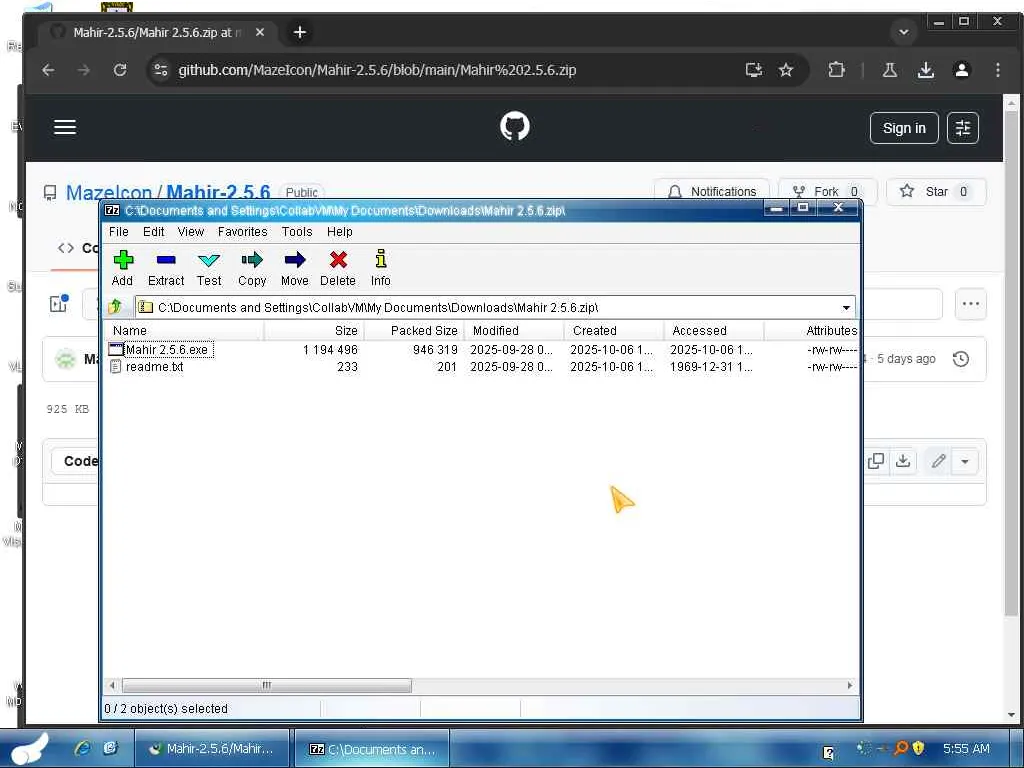
Task: Sort the list by Size column
Action: click(x=314, y=330)
